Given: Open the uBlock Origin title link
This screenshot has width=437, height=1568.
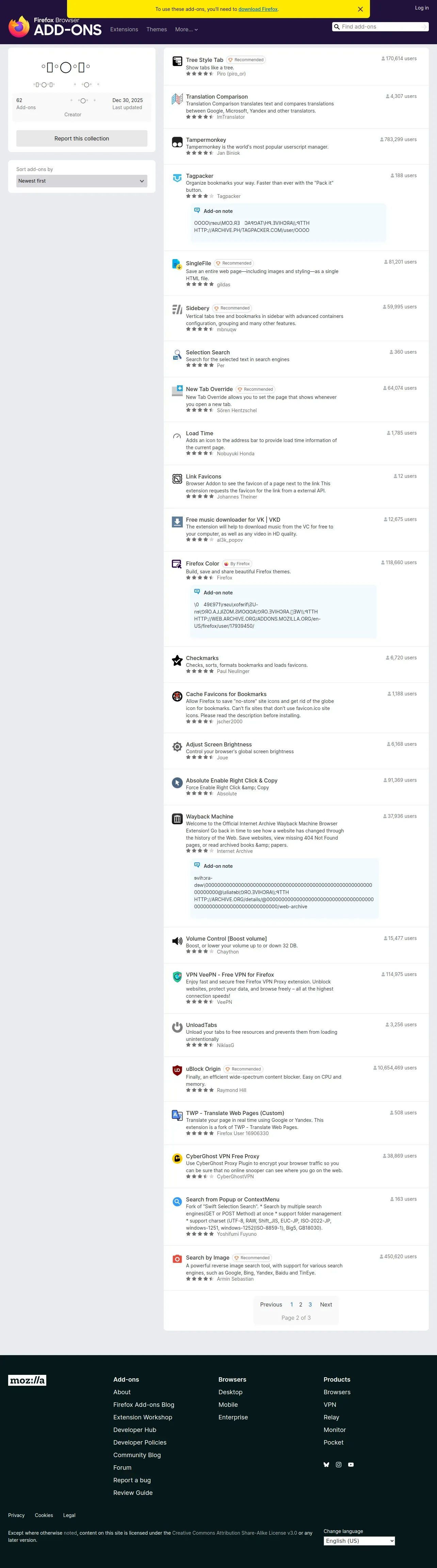Looking at the screenshot, I should tap(203, 1069).
